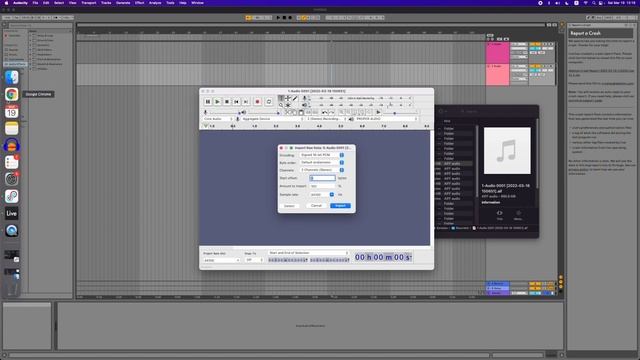Open the File menu in the menu bar

coord(36,3)
